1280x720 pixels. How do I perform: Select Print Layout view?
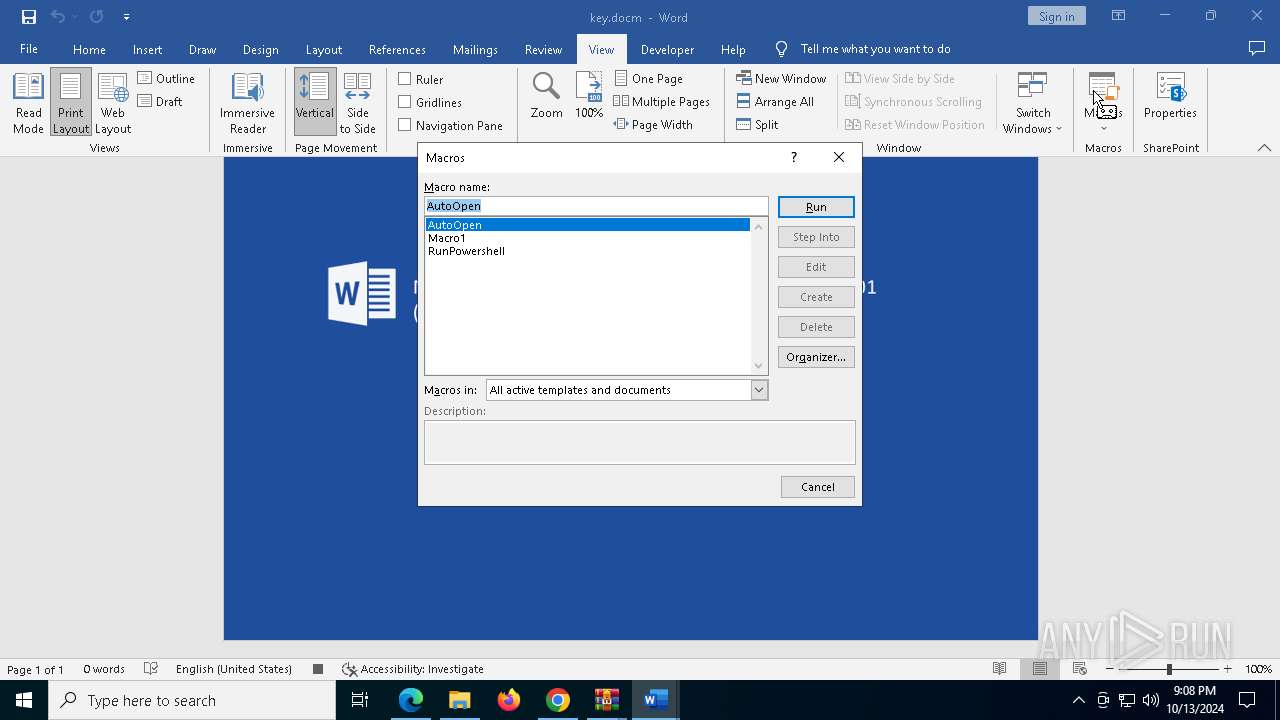point(70,103)
